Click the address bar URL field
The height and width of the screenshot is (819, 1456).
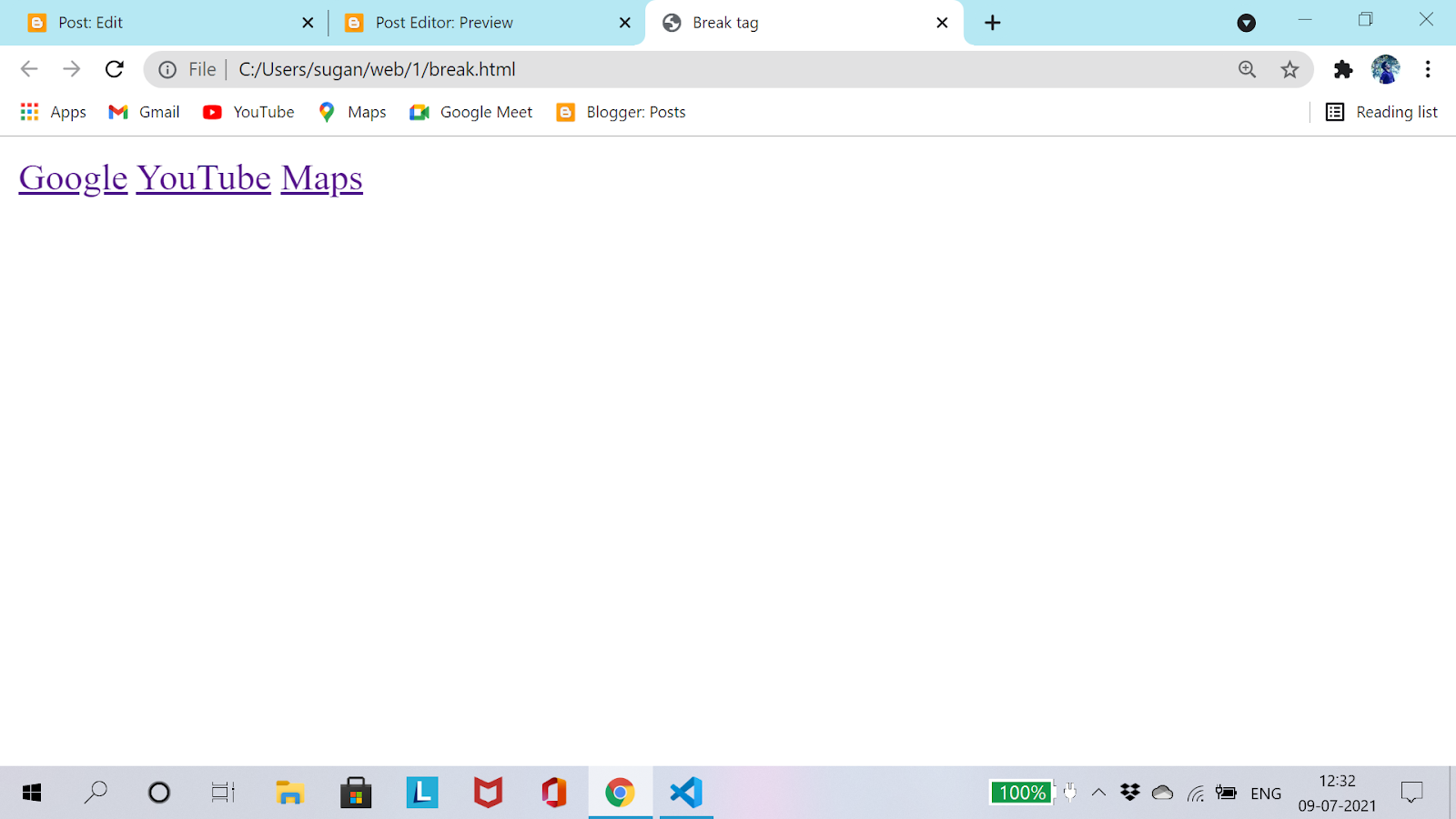[728, 69]
